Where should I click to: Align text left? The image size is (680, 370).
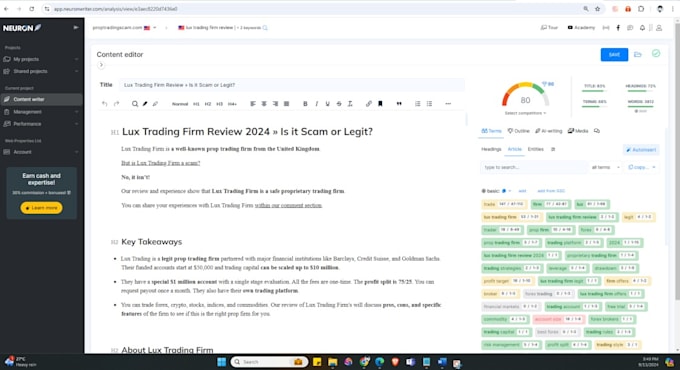253,104
